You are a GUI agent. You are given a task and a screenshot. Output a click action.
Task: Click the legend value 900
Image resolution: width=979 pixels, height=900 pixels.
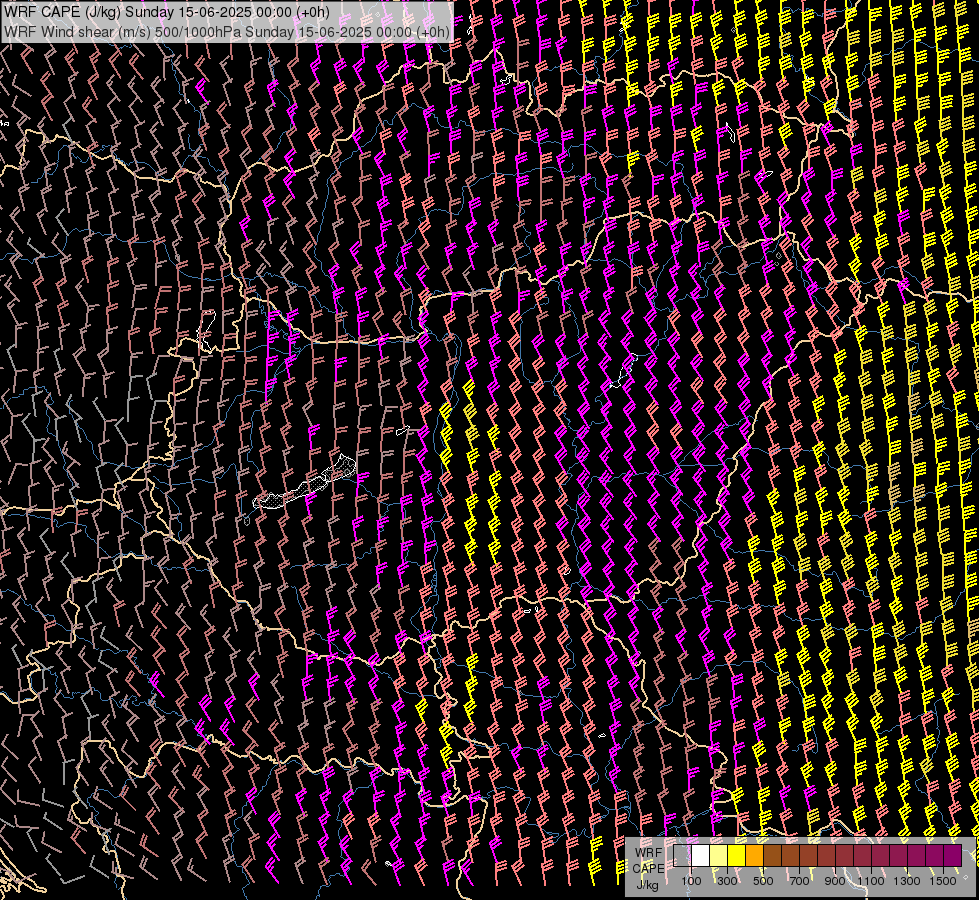835,881
